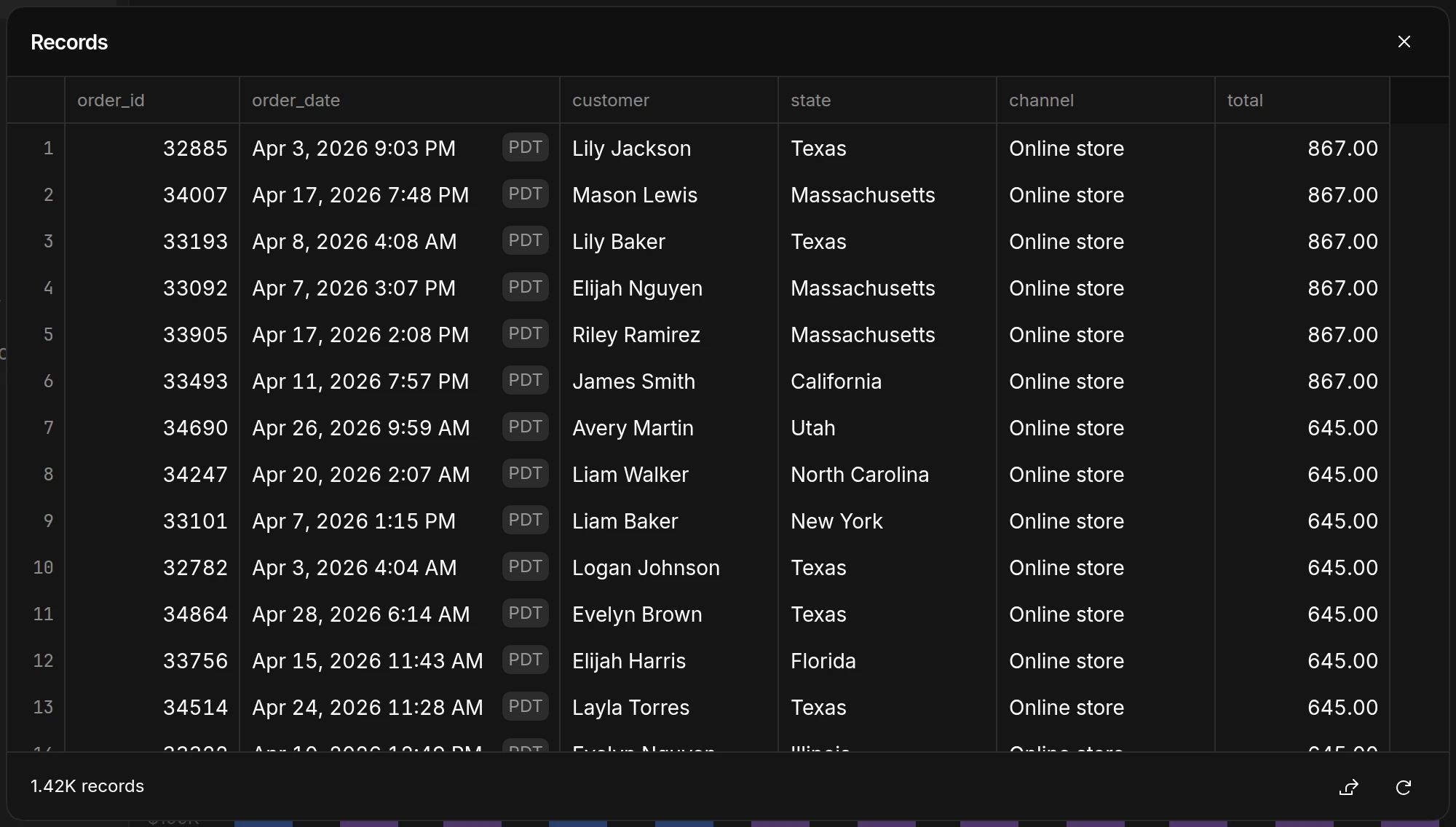Select Riley Ramirez in customer column
Viewport: 1456px width, 827px height.
coord(669,334)
